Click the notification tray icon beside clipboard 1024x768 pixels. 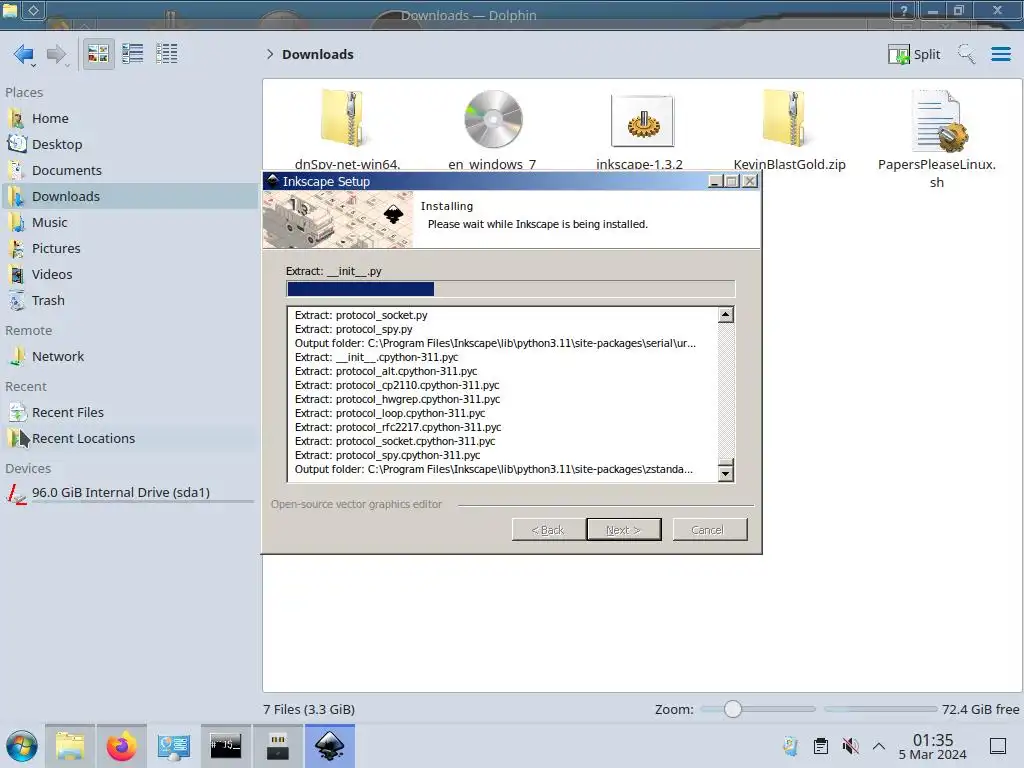[791, 746]
